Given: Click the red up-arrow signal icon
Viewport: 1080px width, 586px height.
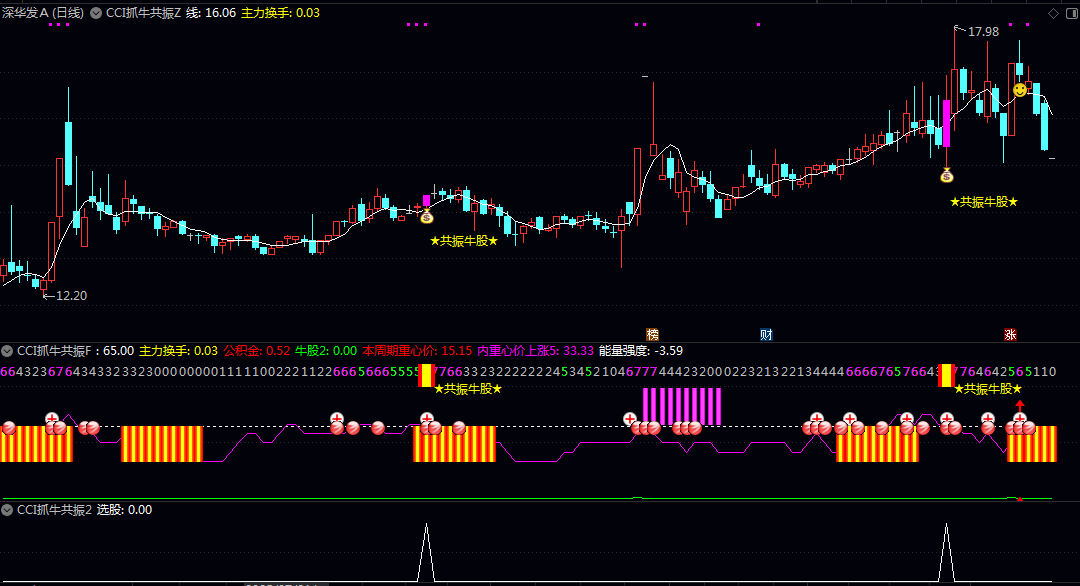Looking at the screenshot, I should [x=1020, y=406].
